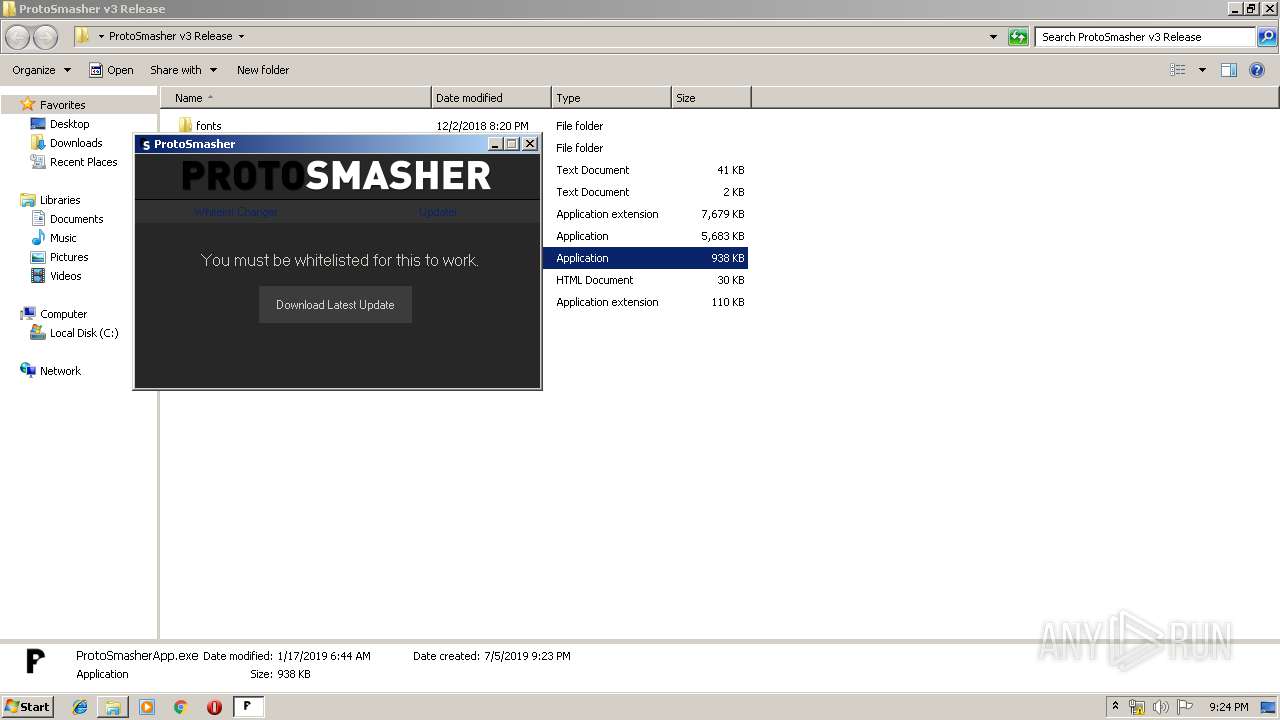Open Videos library
Screen dimensions: 1280x720
[x=66, y=276]
